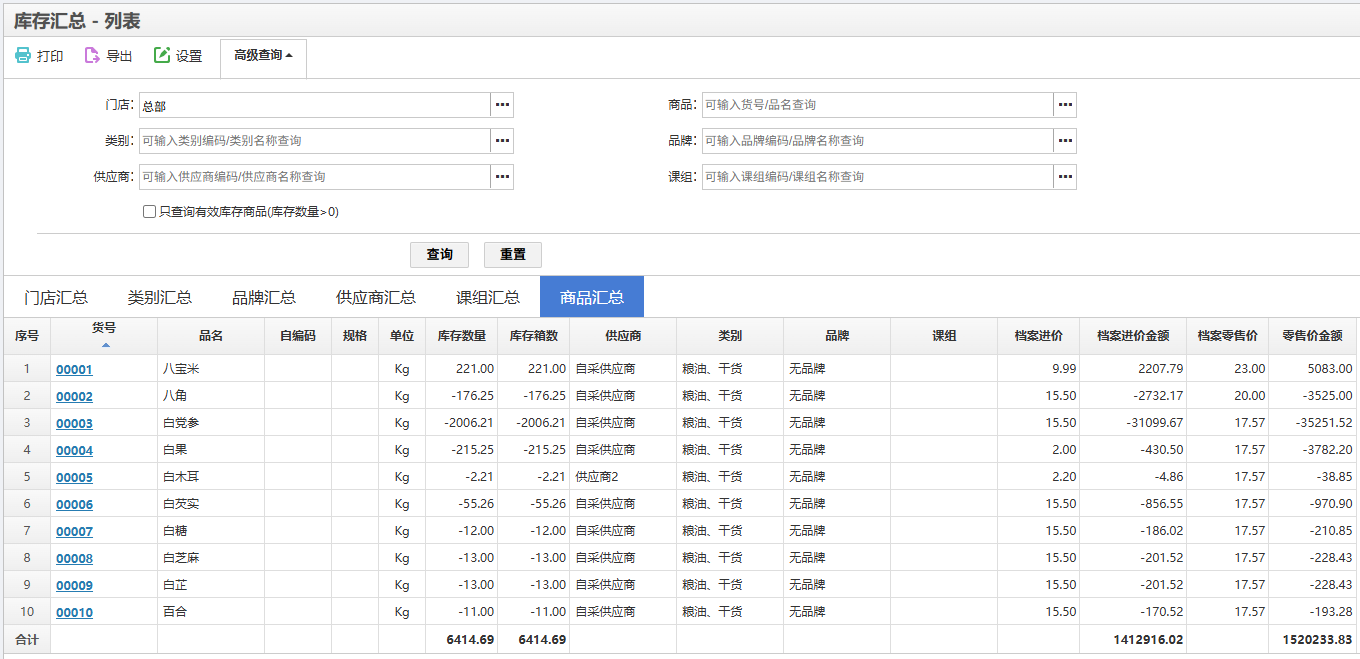Focus the 品牌 search input
This screenshot has width=1360, height=659.
point(878,141)
